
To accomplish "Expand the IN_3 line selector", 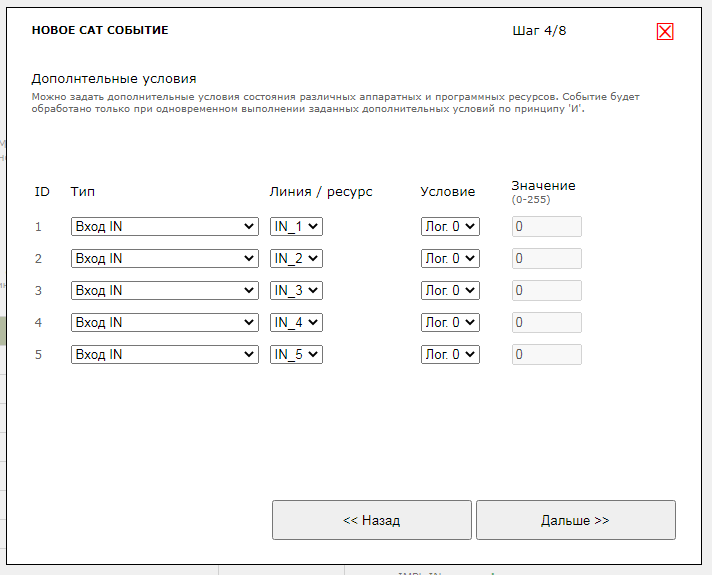I will [296, 291].
